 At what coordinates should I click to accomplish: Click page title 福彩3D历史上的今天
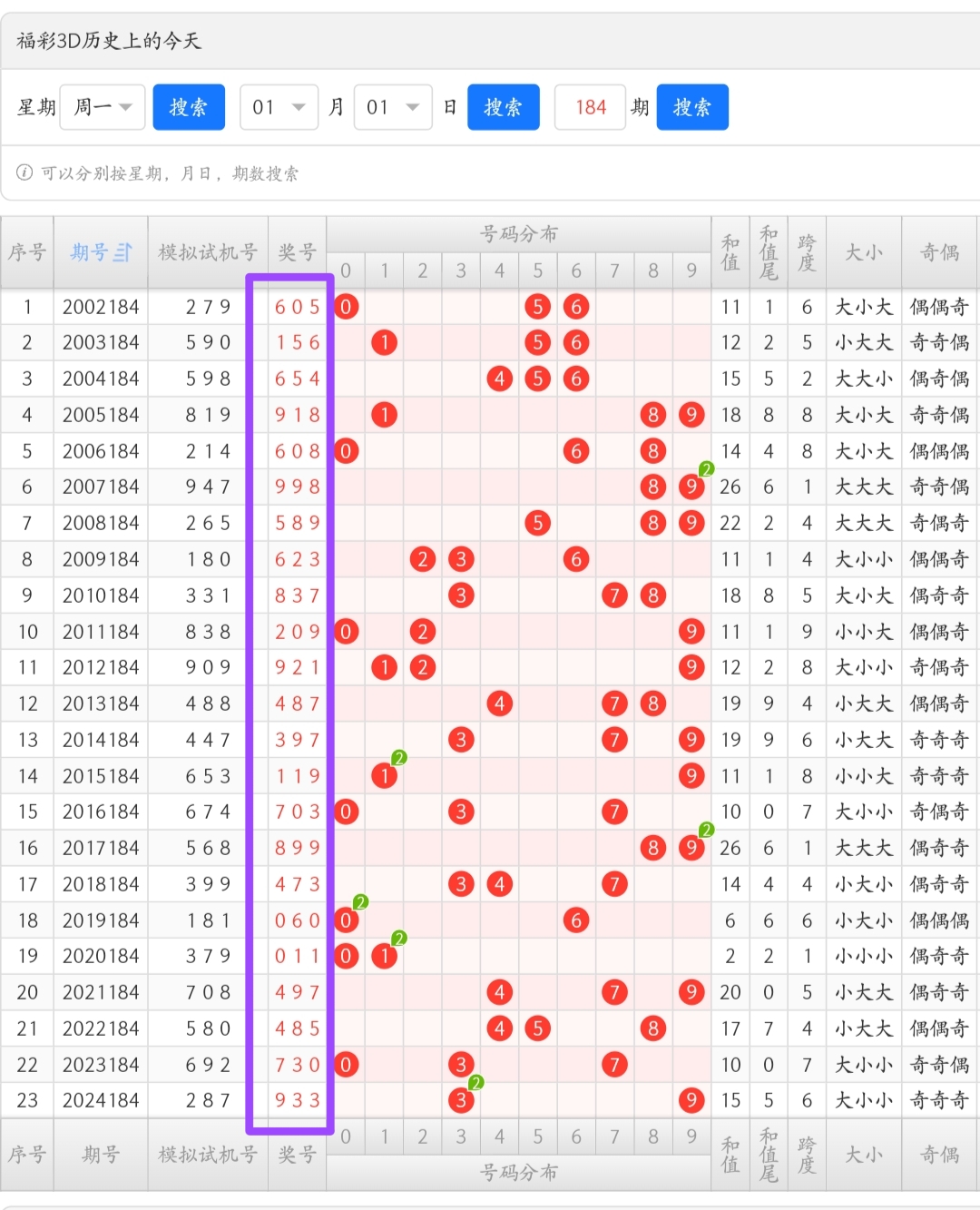[x=109, y=40]
